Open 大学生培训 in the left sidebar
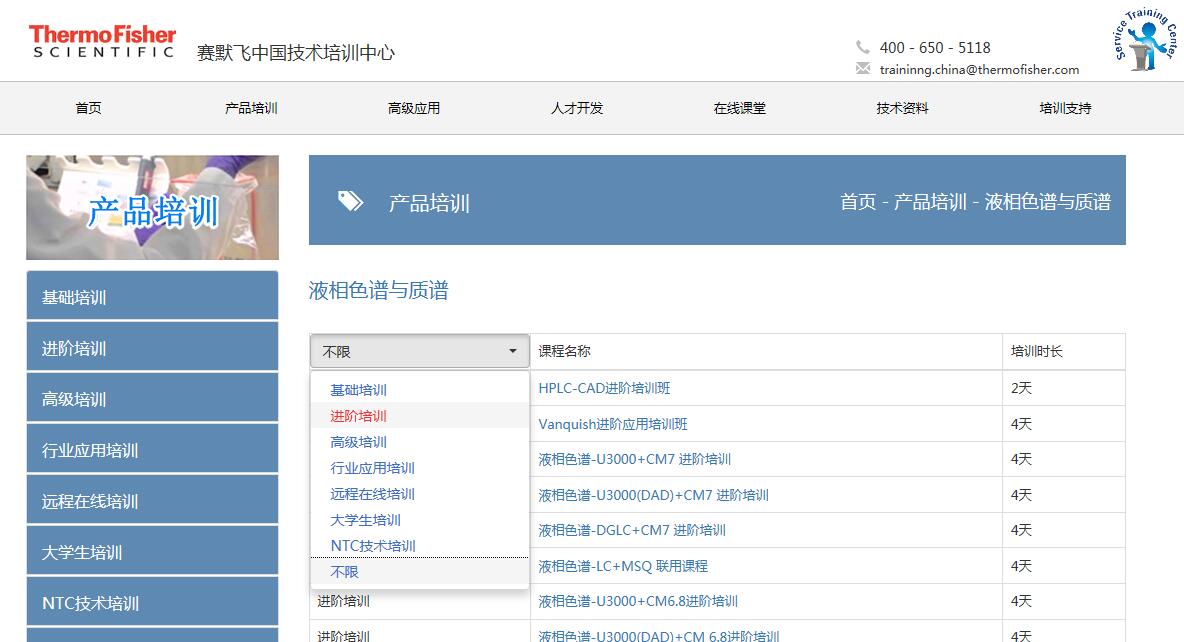 point(153,551)
